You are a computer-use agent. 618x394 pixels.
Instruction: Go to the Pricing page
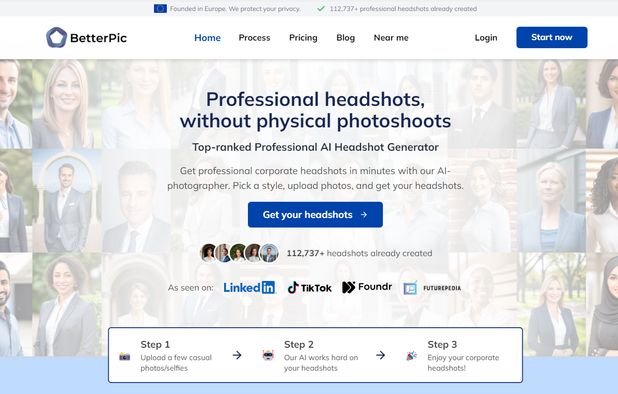[x=303, y=38]
